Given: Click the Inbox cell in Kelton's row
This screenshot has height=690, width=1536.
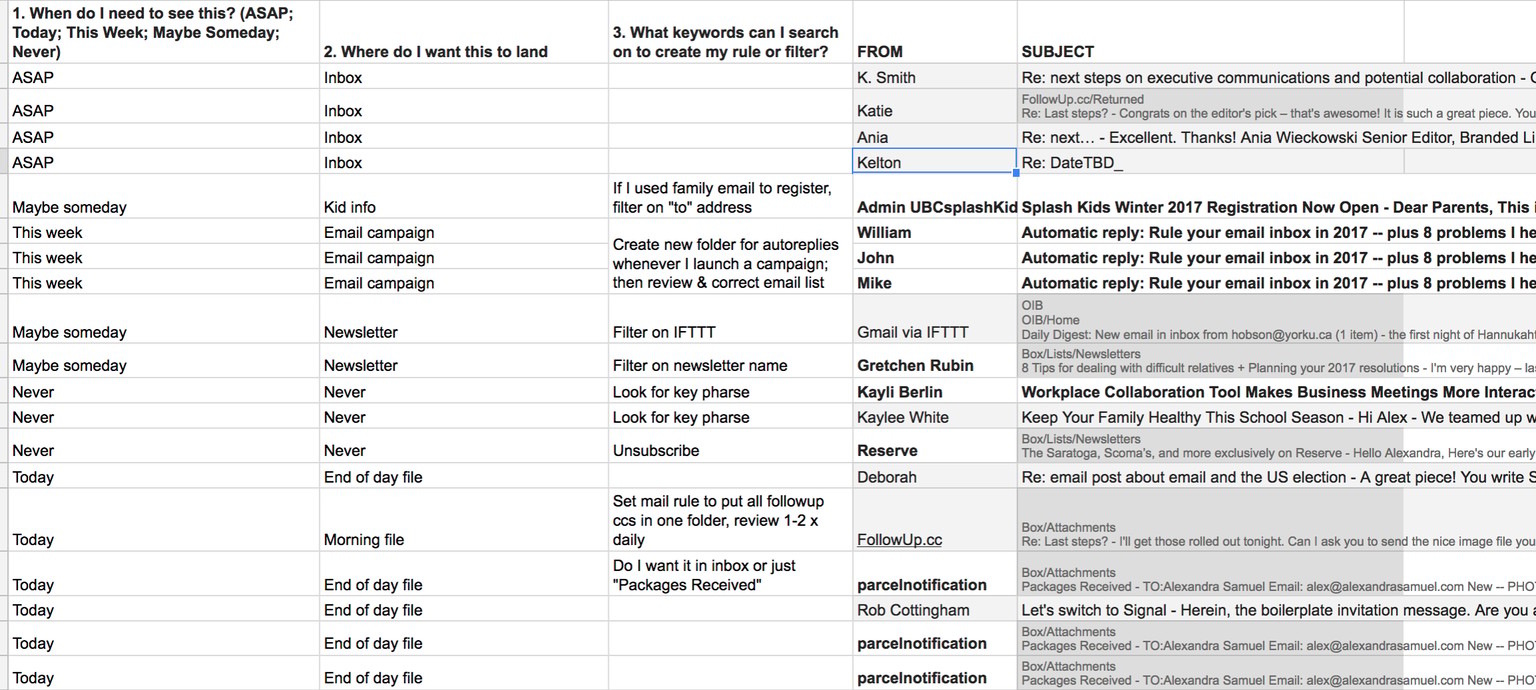Looking at the screenshot, I should pos(464,162).
